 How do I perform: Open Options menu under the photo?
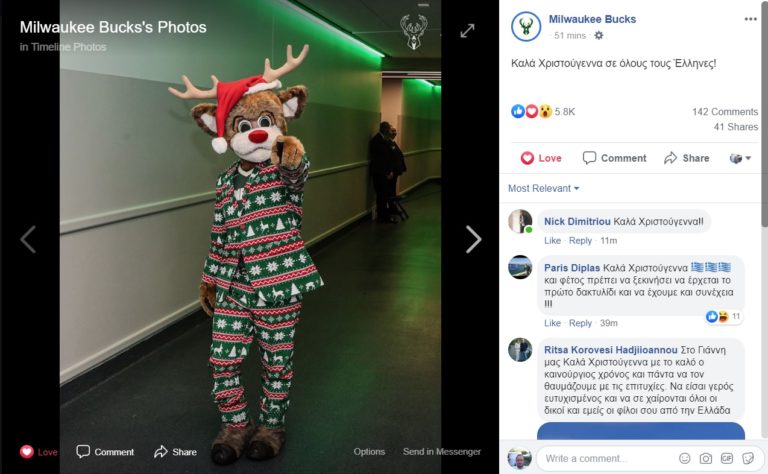[x=369, y=452]
